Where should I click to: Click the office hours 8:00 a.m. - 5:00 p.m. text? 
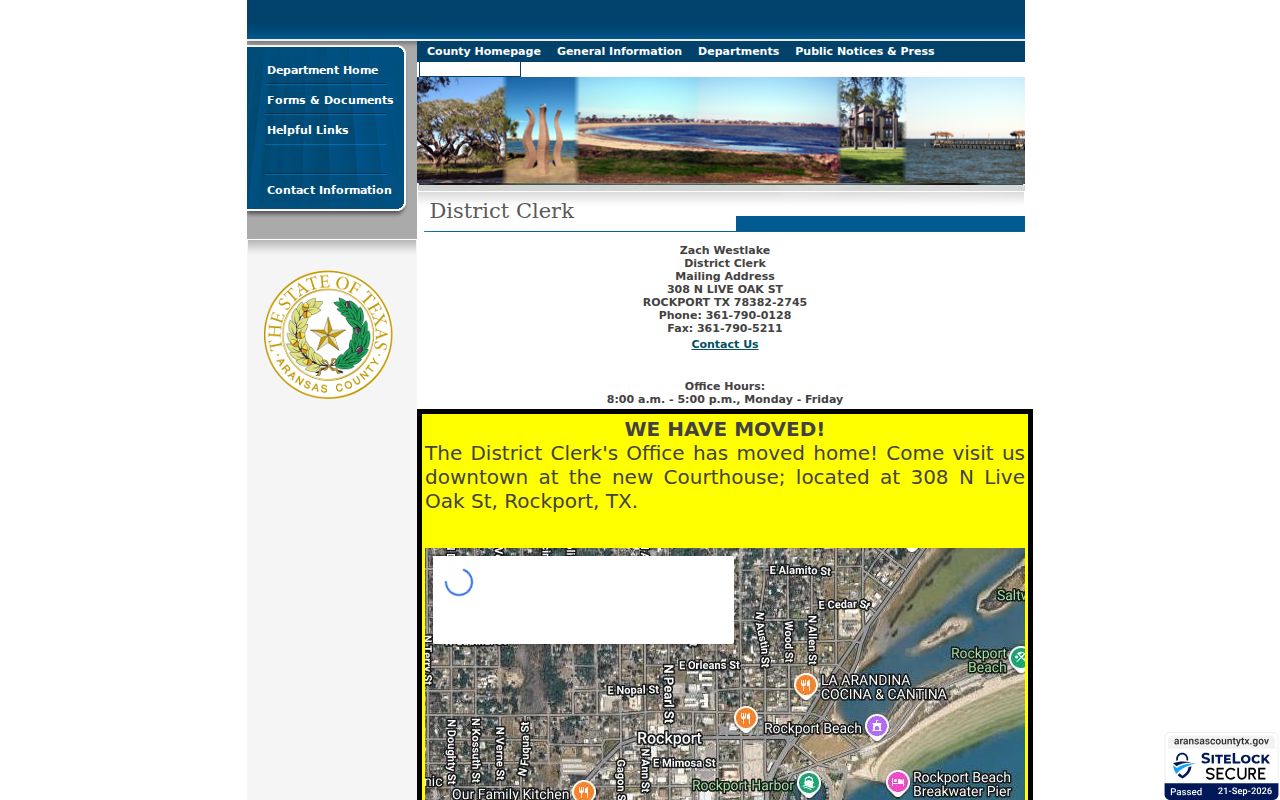click(725, 399)
